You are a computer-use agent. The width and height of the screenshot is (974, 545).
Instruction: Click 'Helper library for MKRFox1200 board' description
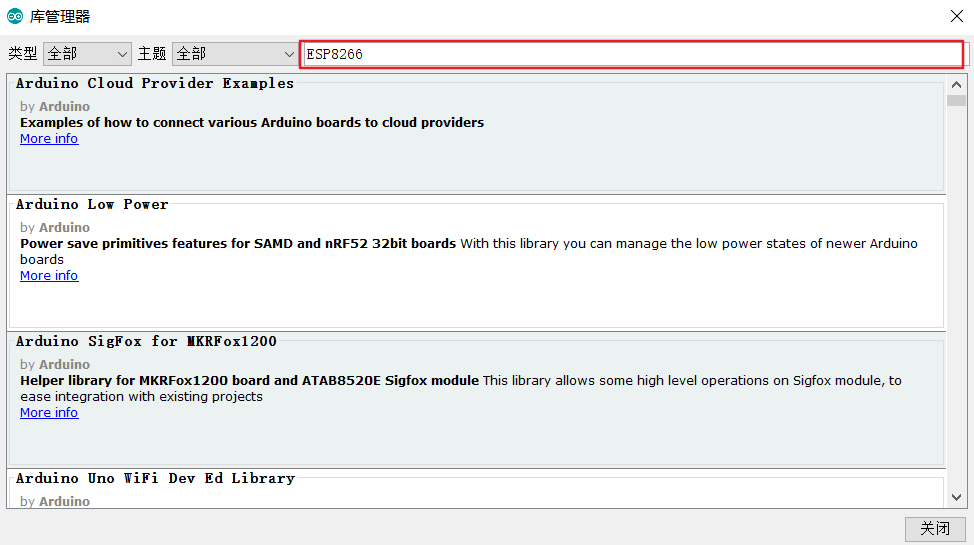point(249,380)
